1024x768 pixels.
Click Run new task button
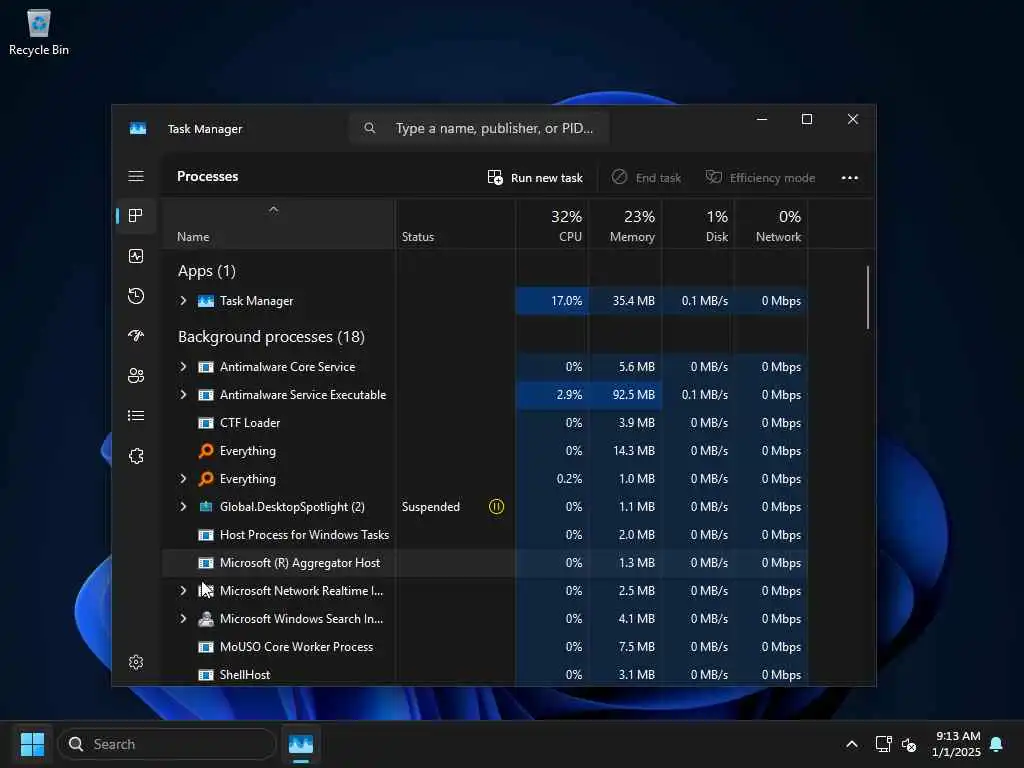[535, 178]
